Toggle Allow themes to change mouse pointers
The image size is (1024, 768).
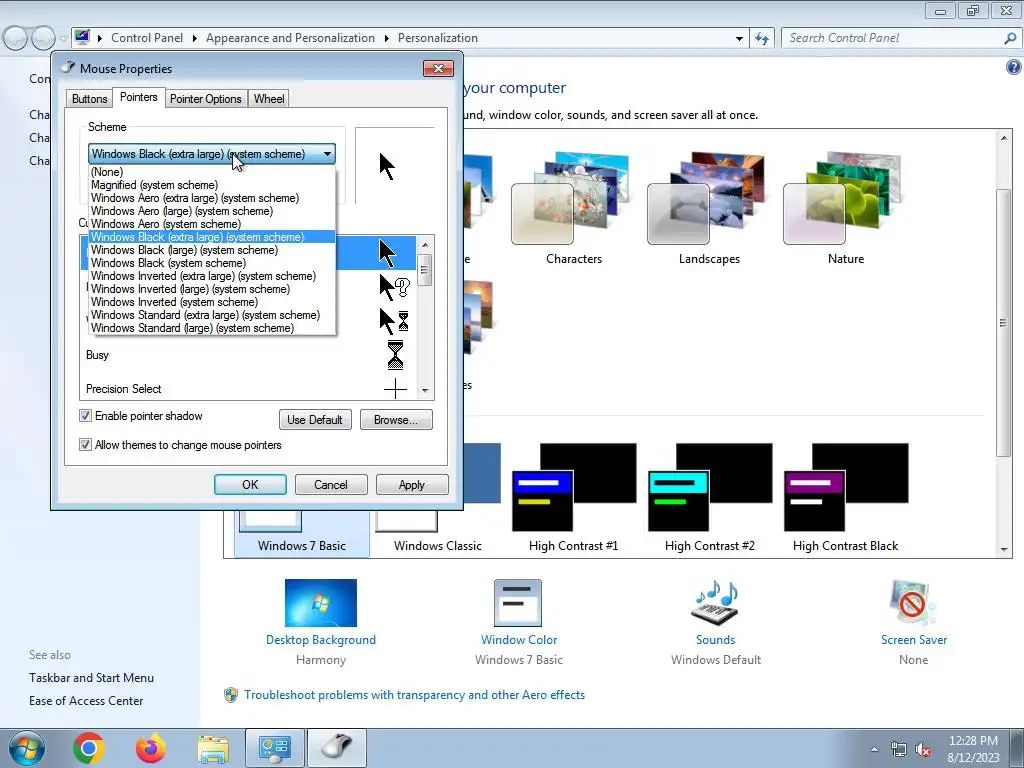[x=85, y=445]
